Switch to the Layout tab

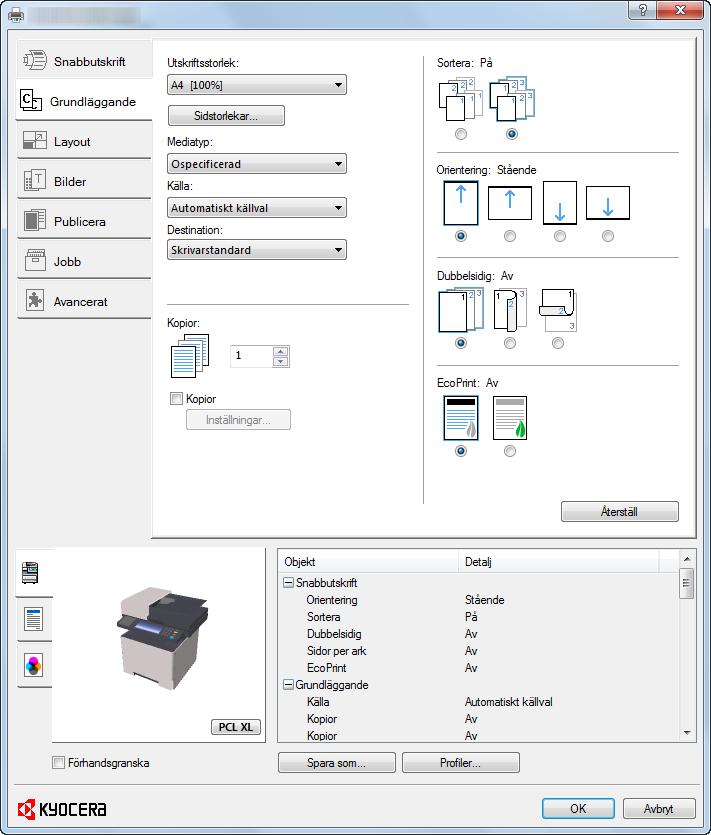pyautogui.click(x=84, y=142)
